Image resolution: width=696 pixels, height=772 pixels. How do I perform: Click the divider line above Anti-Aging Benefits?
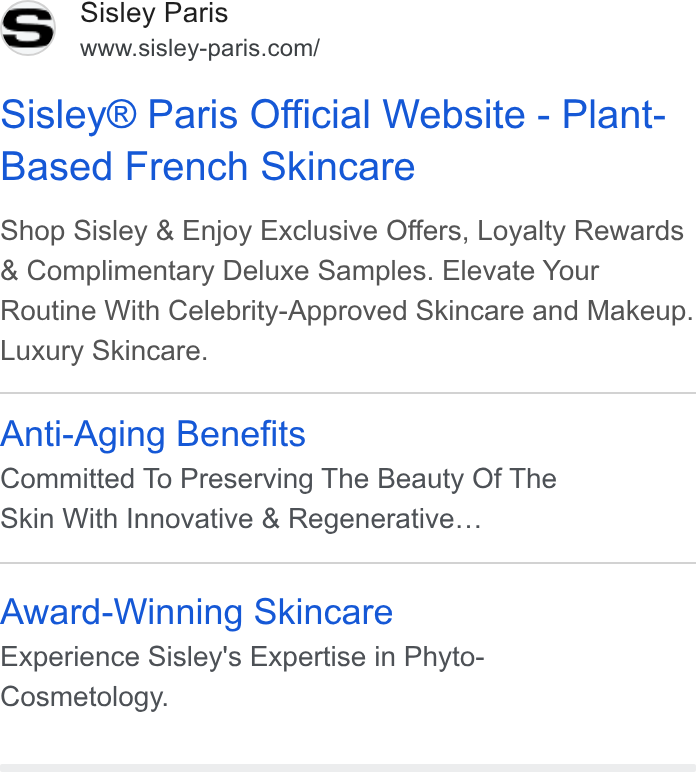click(348, 393)
